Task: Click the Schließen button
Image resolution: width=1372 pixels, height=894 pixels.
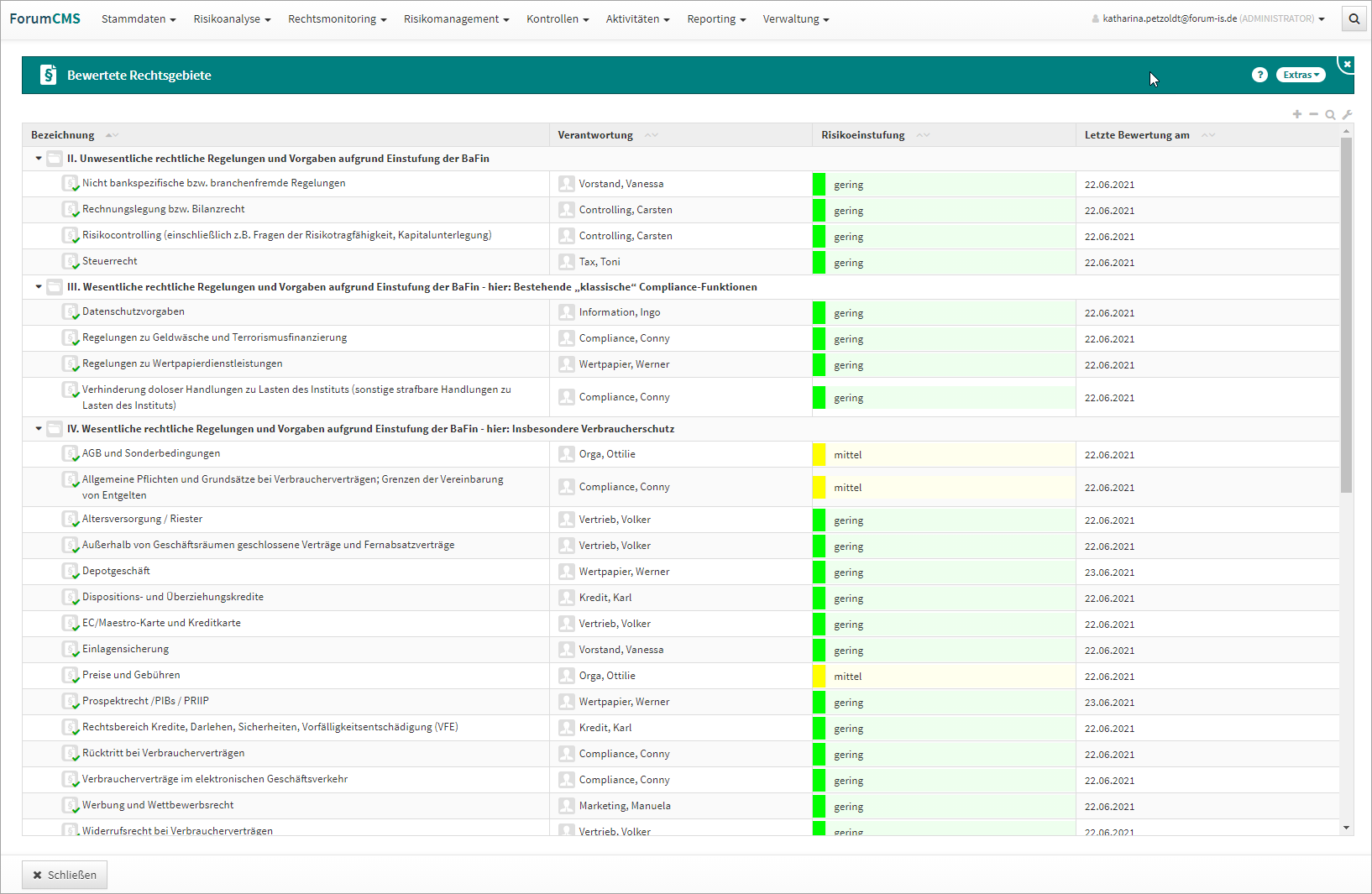Action: [x=65, y=875]
